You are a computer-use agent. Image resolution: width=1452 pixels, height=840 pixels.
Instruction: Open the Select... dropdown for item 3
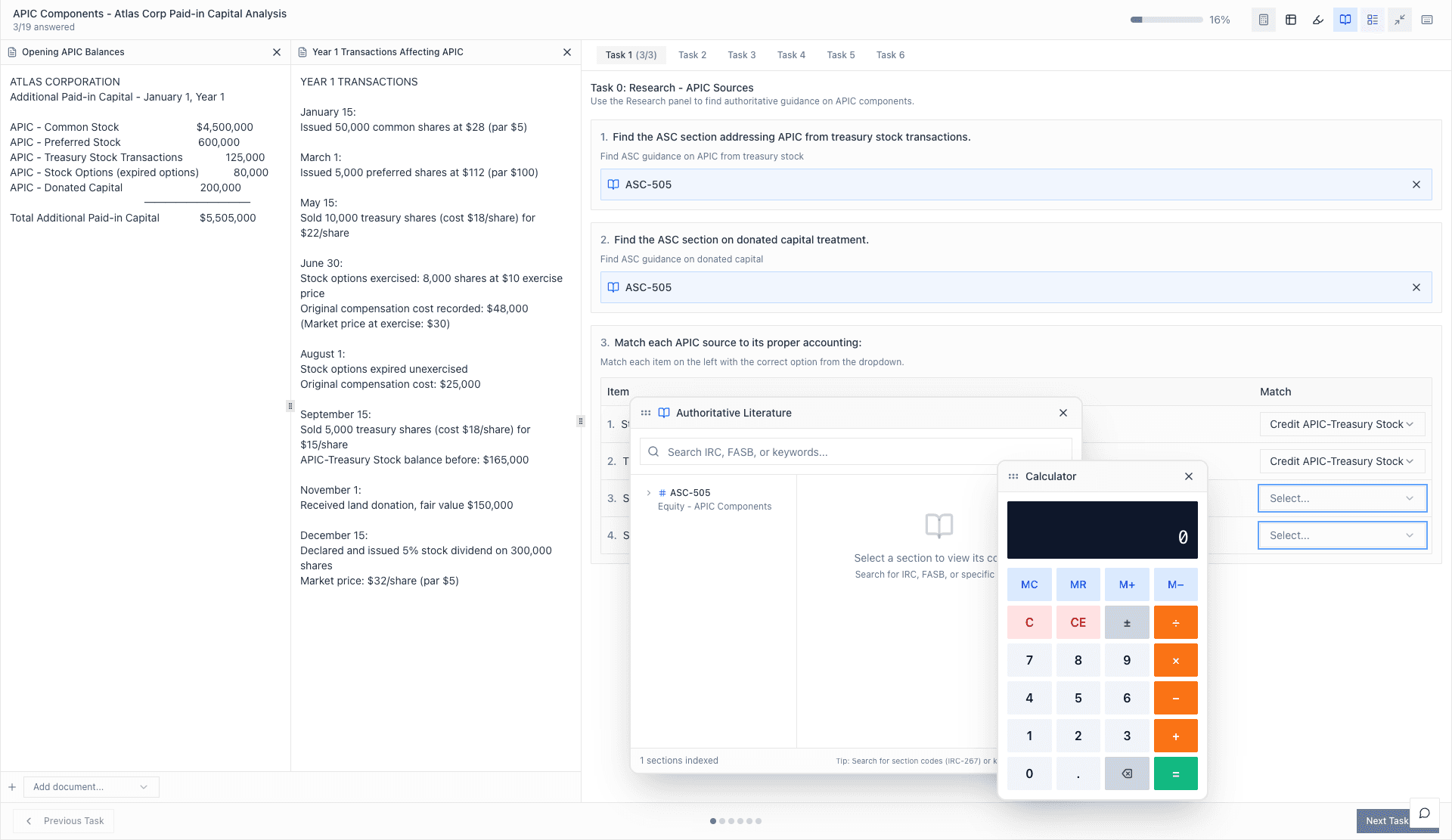[x=1341, y=498]
